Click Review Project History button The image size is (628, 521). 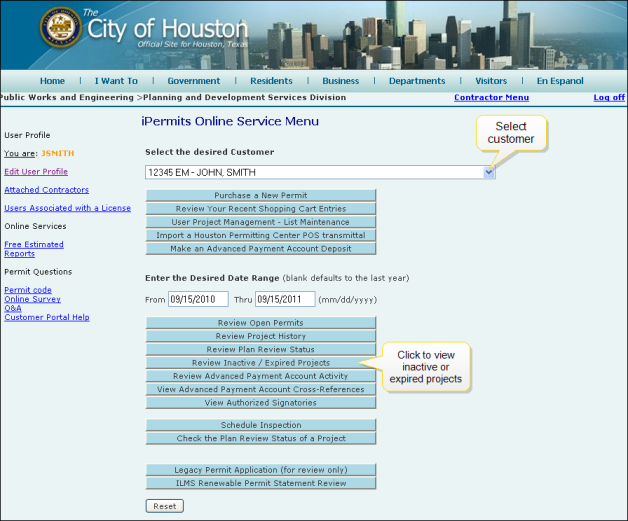pos(261,336)
